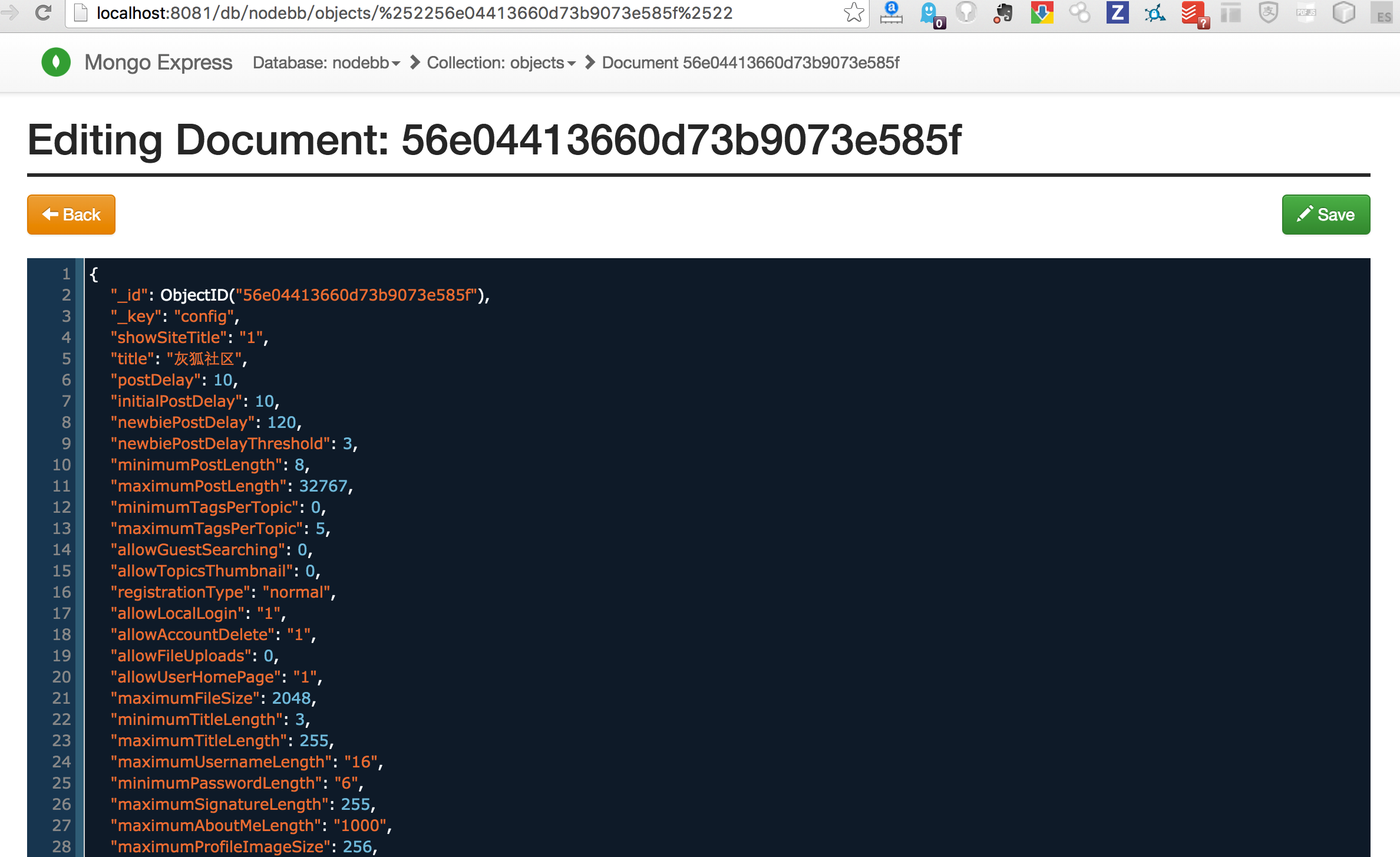Click the Alipay shield extension icon
Screen dimensions: 1400x857
pos(1268,13)
